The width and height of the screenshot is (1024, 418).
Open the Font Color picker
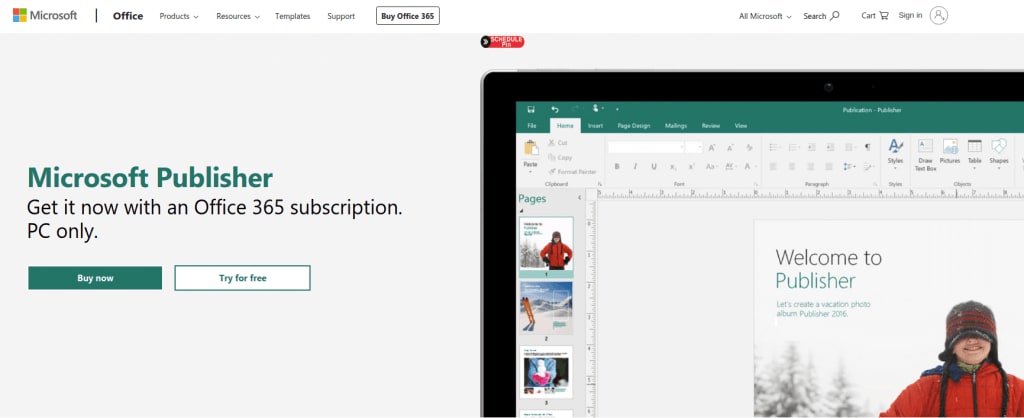click(x=749, y=167)
